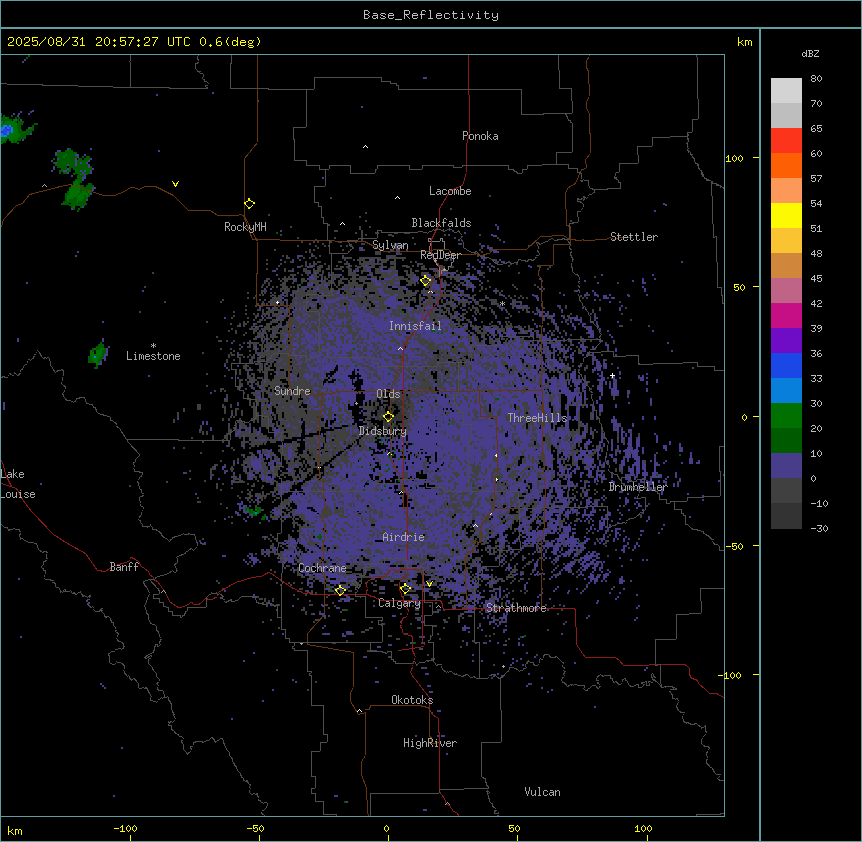
Task: Pick the blue 36-33 dBZ legend swatch
Action: pyautogui.click(x=786, y=365)
